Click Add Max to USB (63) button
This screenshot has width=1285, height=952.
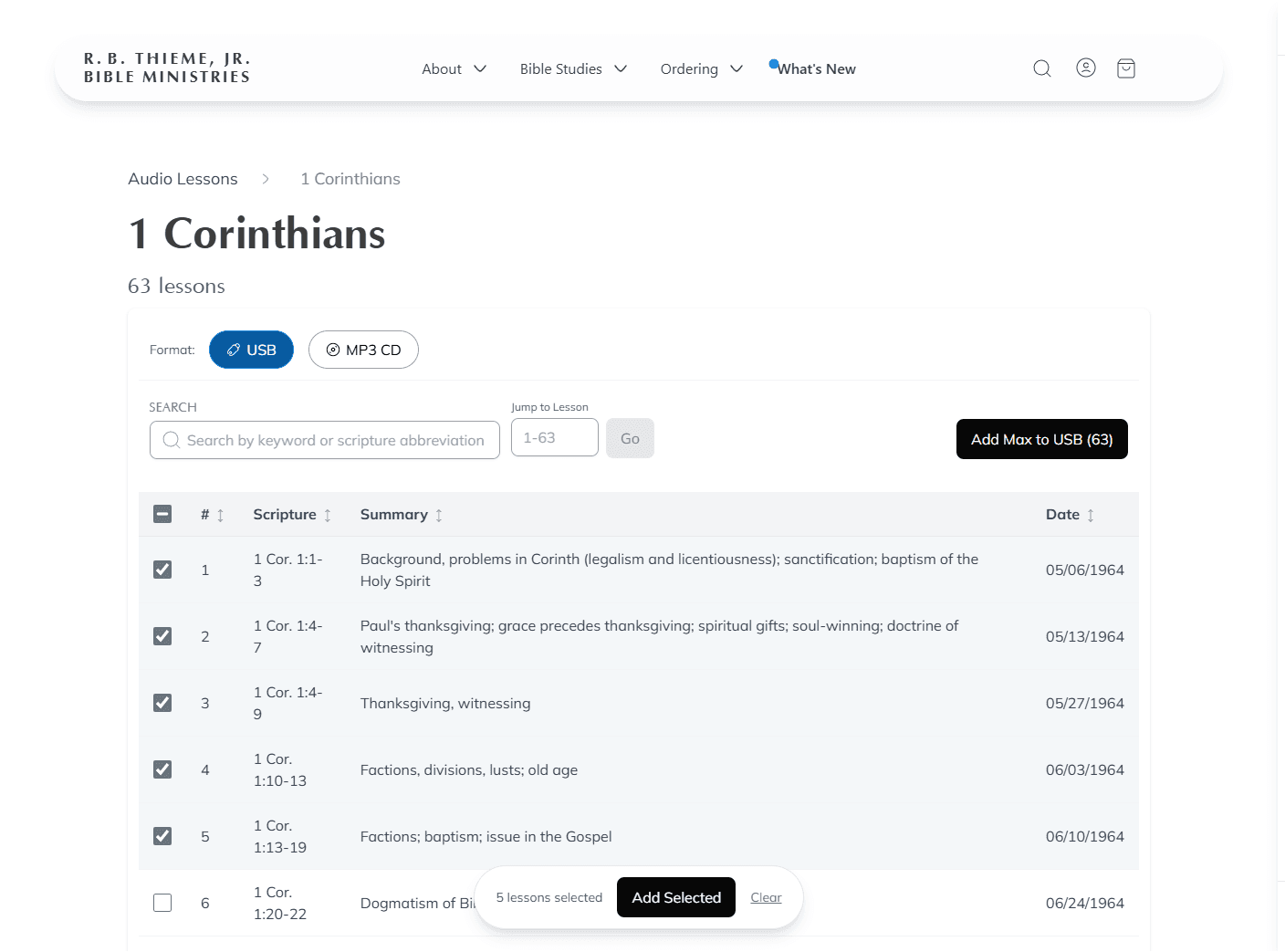coord(1041,439)
